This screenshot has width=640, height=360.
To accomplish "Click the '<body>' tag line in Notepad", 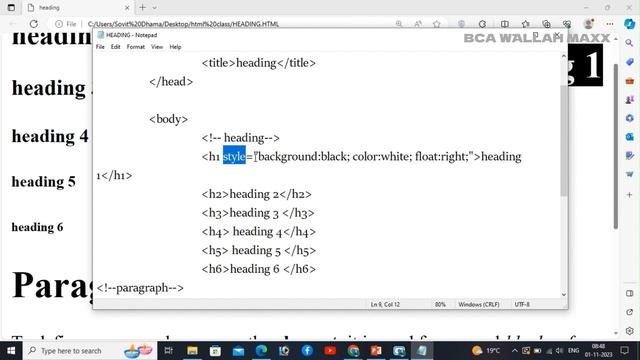I will pyautogui.click(x=169, y=119).
